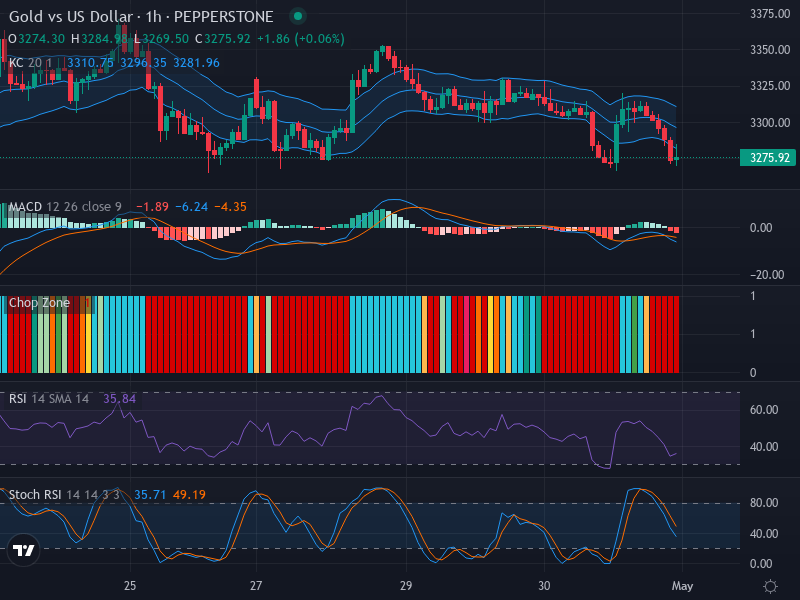Click the TradingView logo badge
Screen dimensions: 800x600
(x=23, y=550)
